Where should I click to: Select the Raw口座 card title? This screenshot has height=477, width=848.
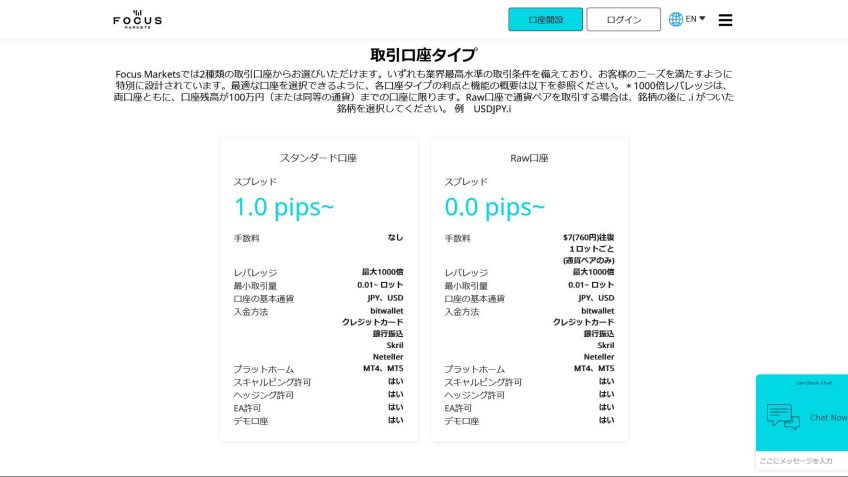point(529,158)
